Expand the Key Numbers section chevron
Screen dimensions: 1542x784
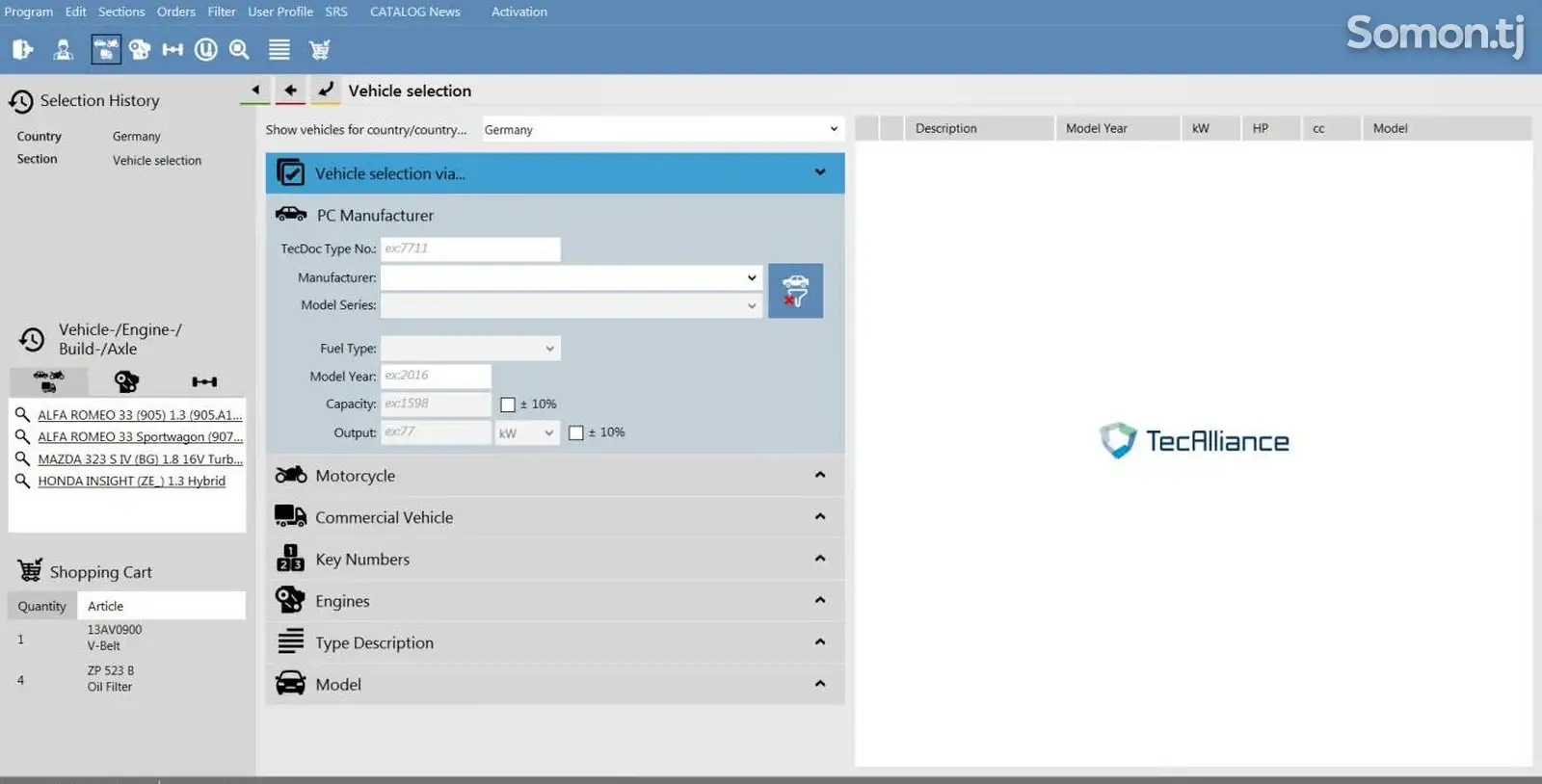820,559
